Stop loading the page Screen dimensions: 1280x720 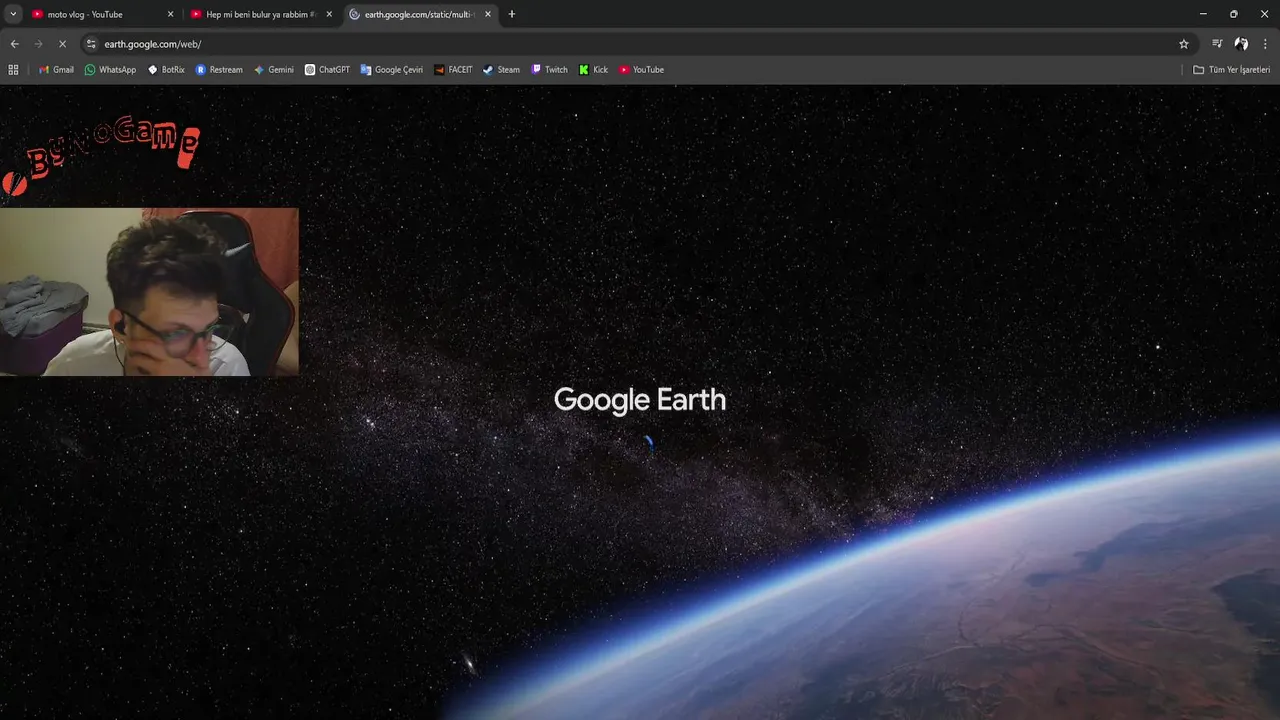tap(62, 44)
